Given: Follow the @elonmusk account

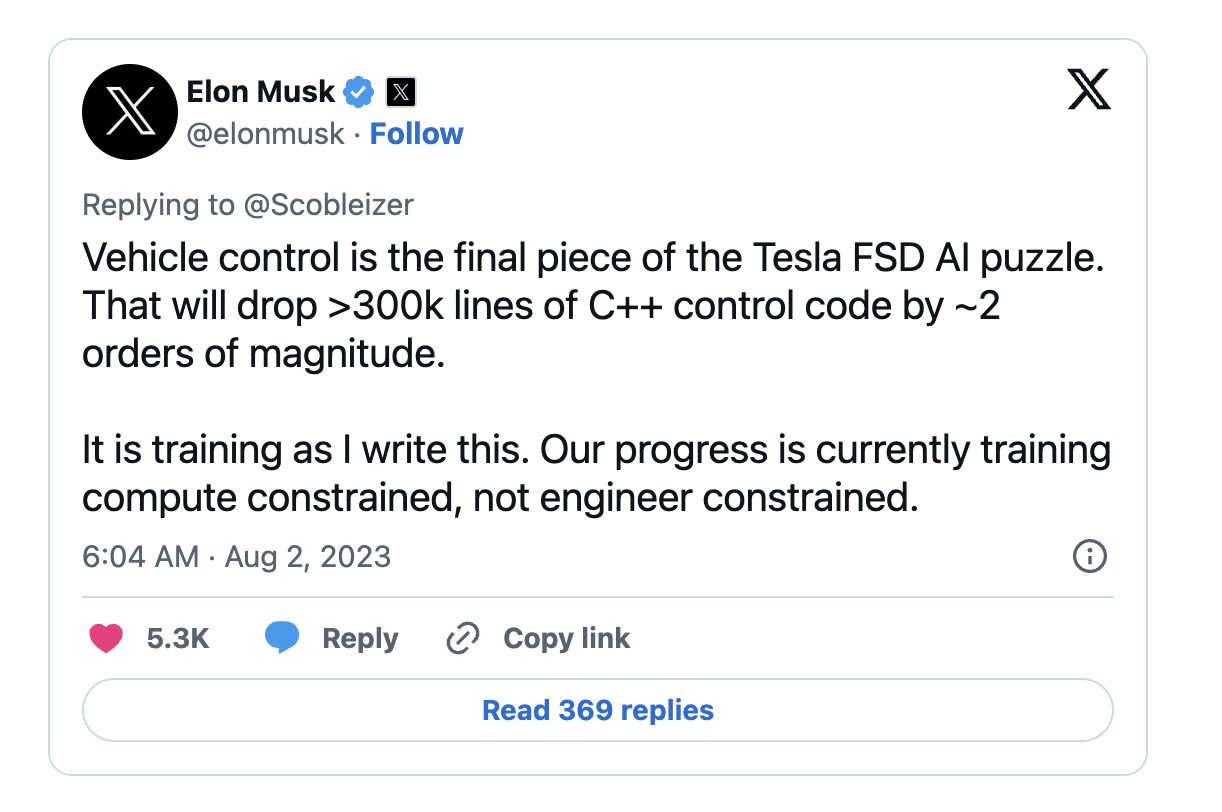Looking at the screenshot, I should (416, 134).
